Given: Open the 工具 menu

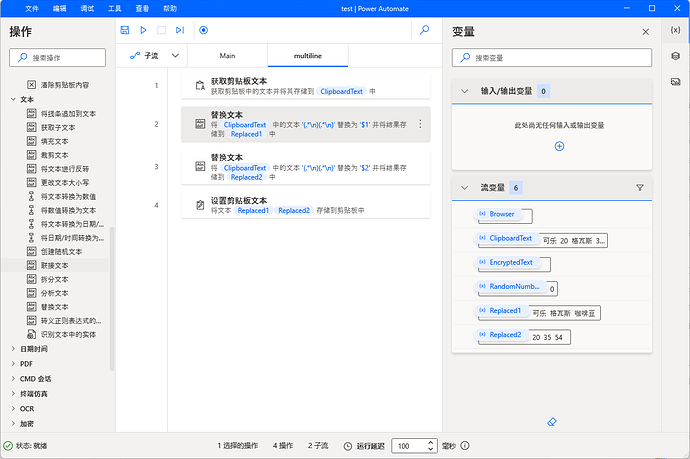Looking at the screenshot, I should coord(114,8).
